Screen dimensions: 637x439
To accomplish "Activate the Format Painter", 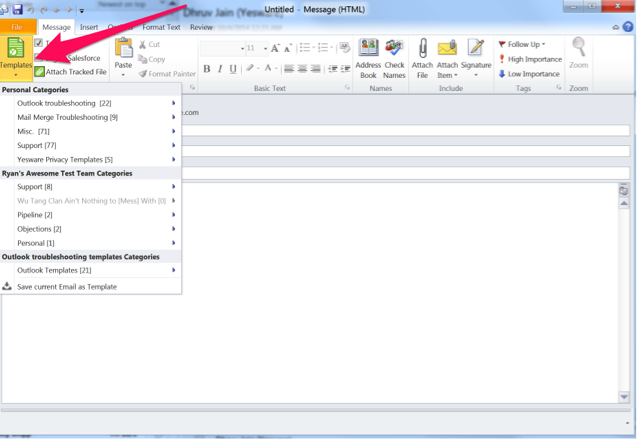I will pyautogui.click(x=167, y=74).
